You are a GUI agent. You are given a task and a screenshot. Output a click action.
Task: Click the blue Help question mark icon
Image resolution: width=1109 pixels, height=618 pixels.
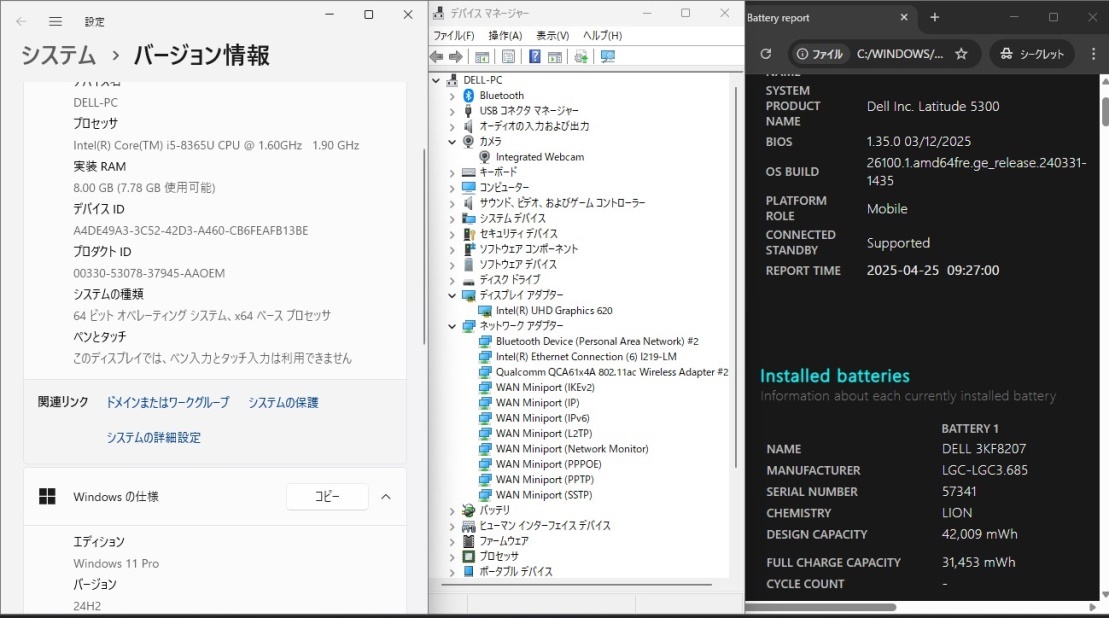[535, 57]
